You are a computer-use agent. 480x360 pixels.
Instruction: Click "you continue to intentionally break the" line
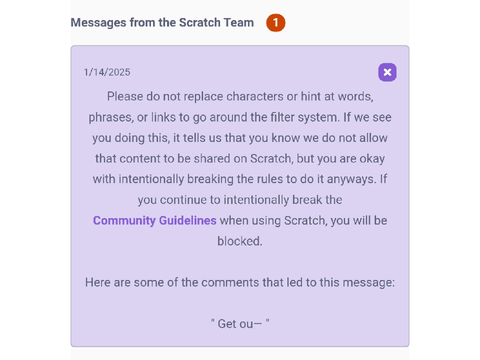click(240, 200)
